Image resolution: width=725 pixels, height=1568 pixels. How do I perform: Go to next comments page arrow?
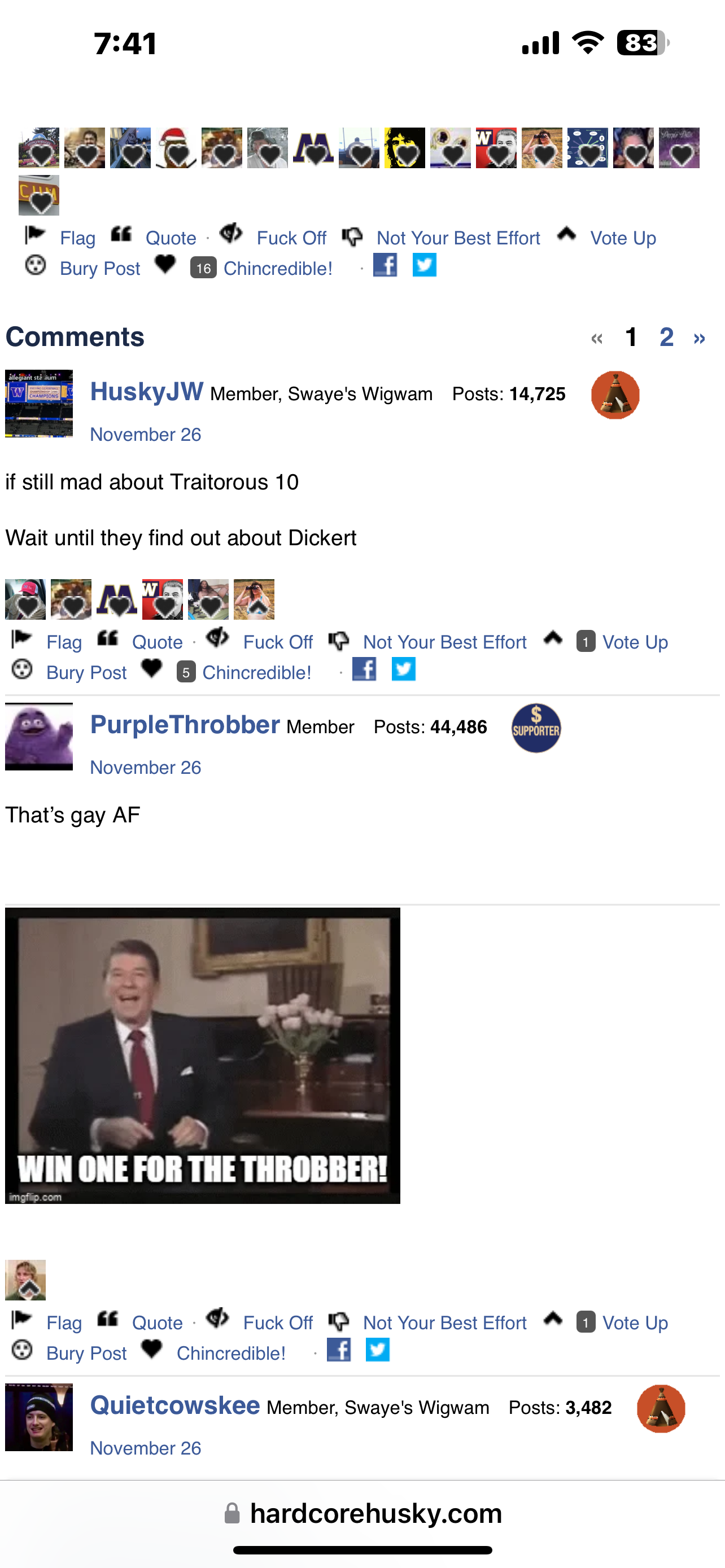[700, 338]
